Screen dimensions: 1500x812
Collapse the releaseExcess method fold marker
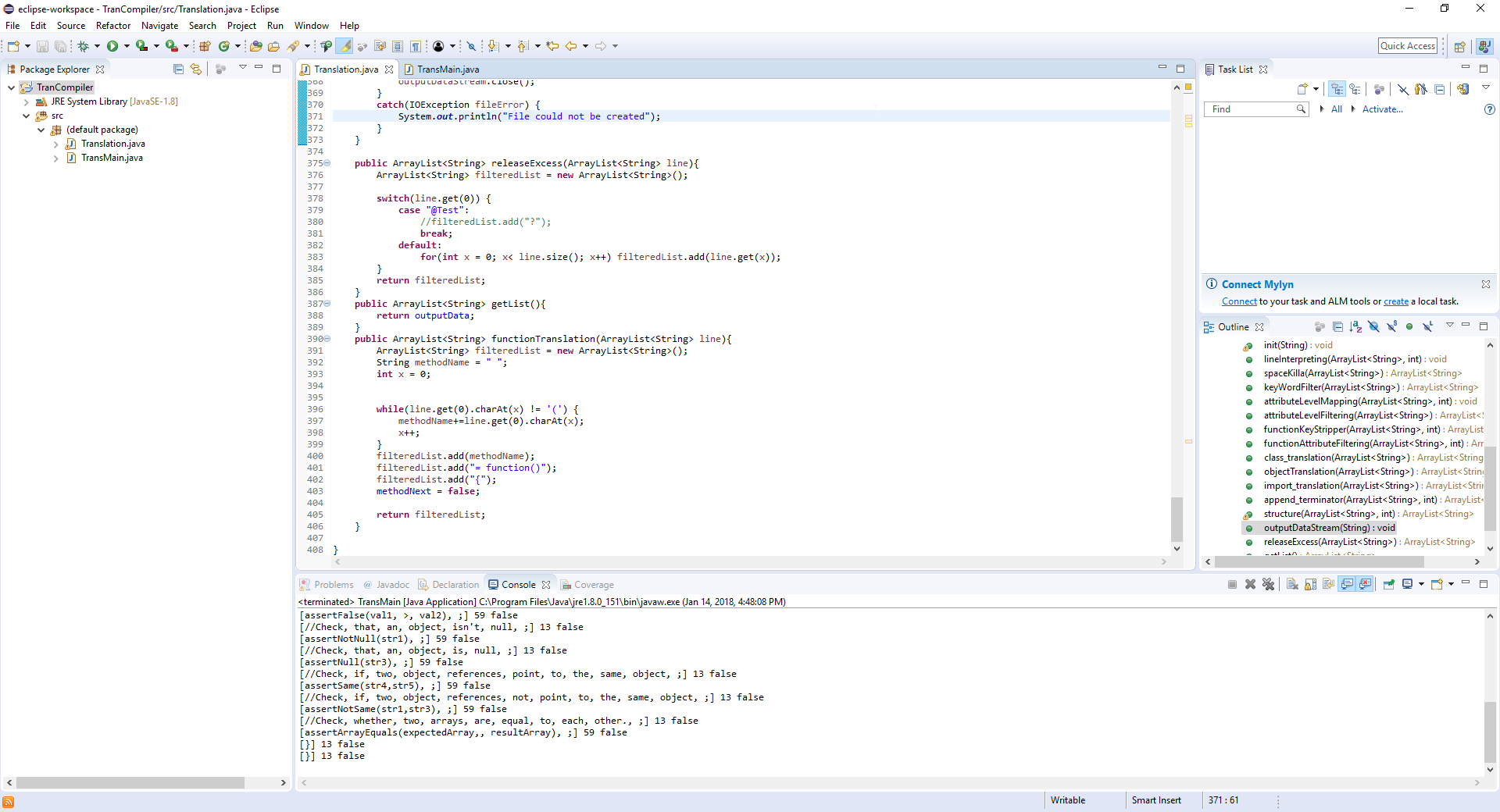click(327, 163)
